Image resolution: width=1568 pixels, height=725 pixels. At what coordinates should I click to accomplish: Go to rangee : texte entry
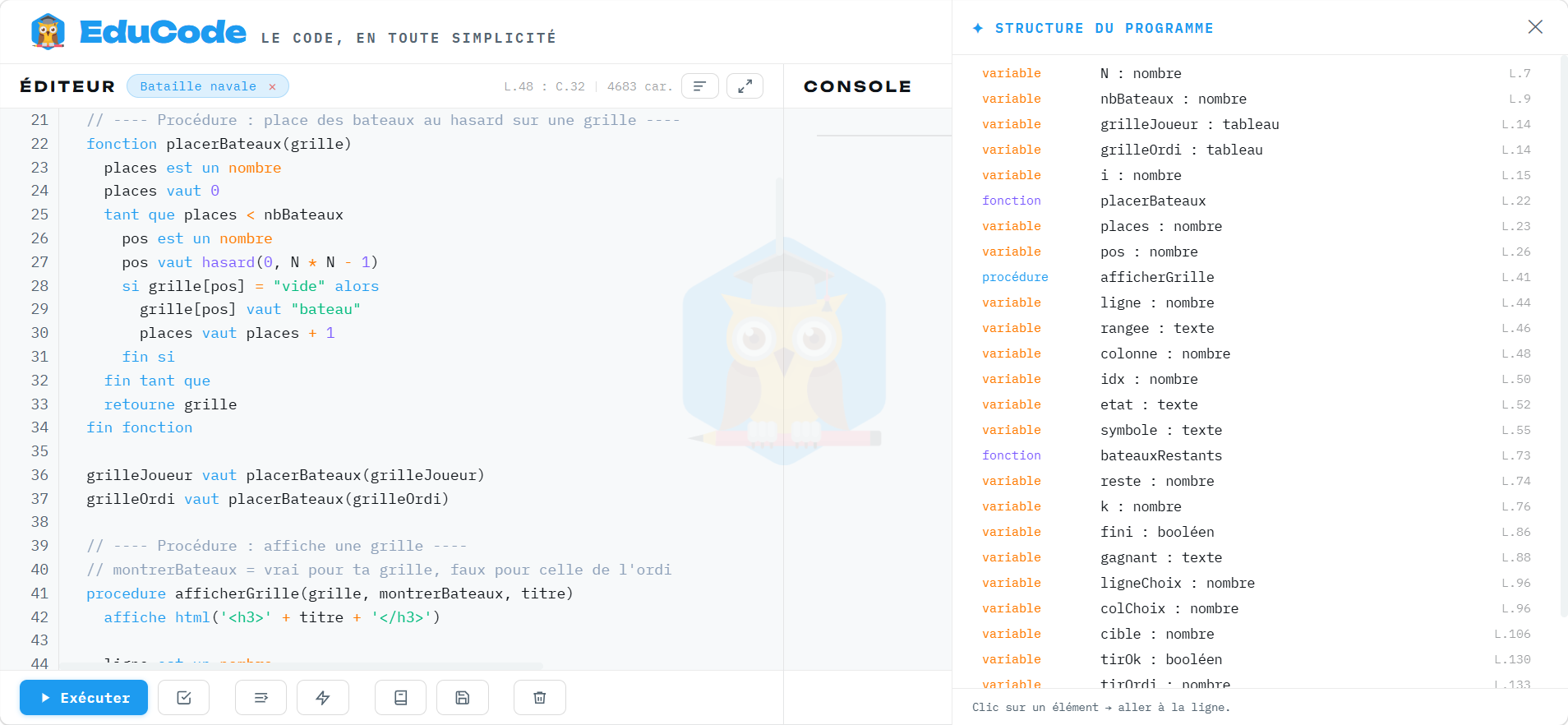point(1256,328)
